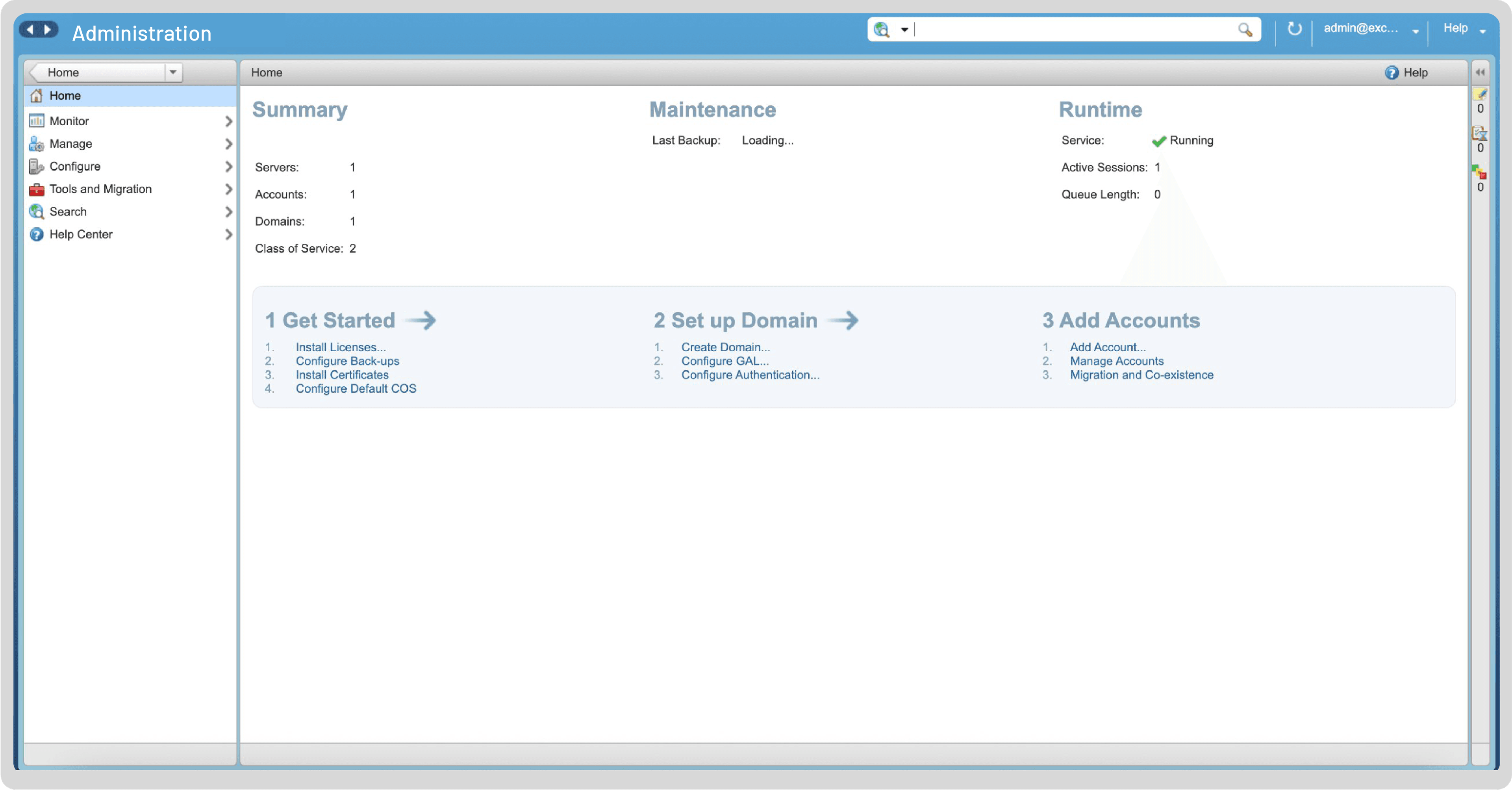Open the Install Certificates link
The height and width of the screenshot is (790, 1512).
pyautogui.click(x=342, y=375)
